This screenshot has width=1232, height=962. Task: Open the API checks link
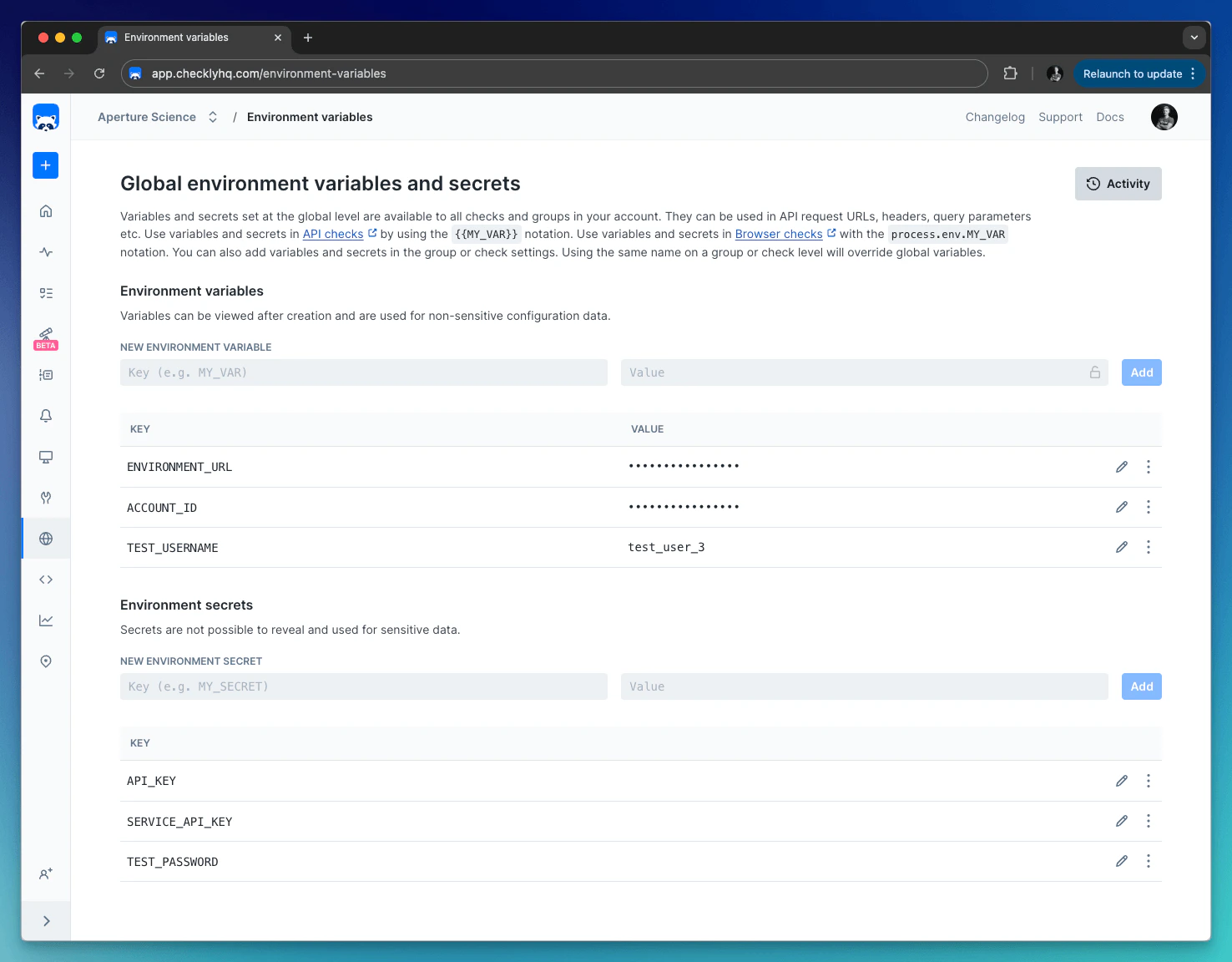333,234
